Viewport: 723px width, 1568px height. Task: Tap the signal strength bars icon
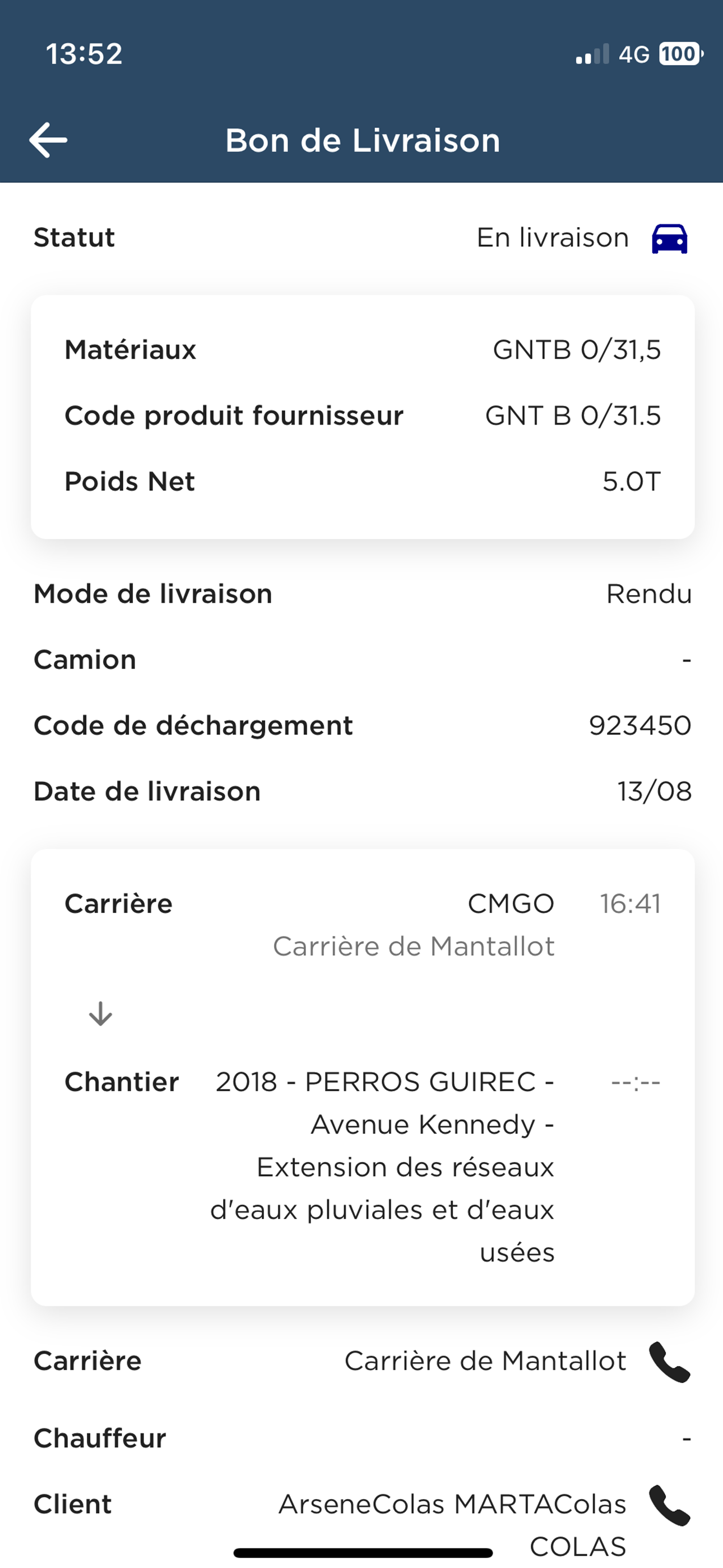[x=592, y=54]
